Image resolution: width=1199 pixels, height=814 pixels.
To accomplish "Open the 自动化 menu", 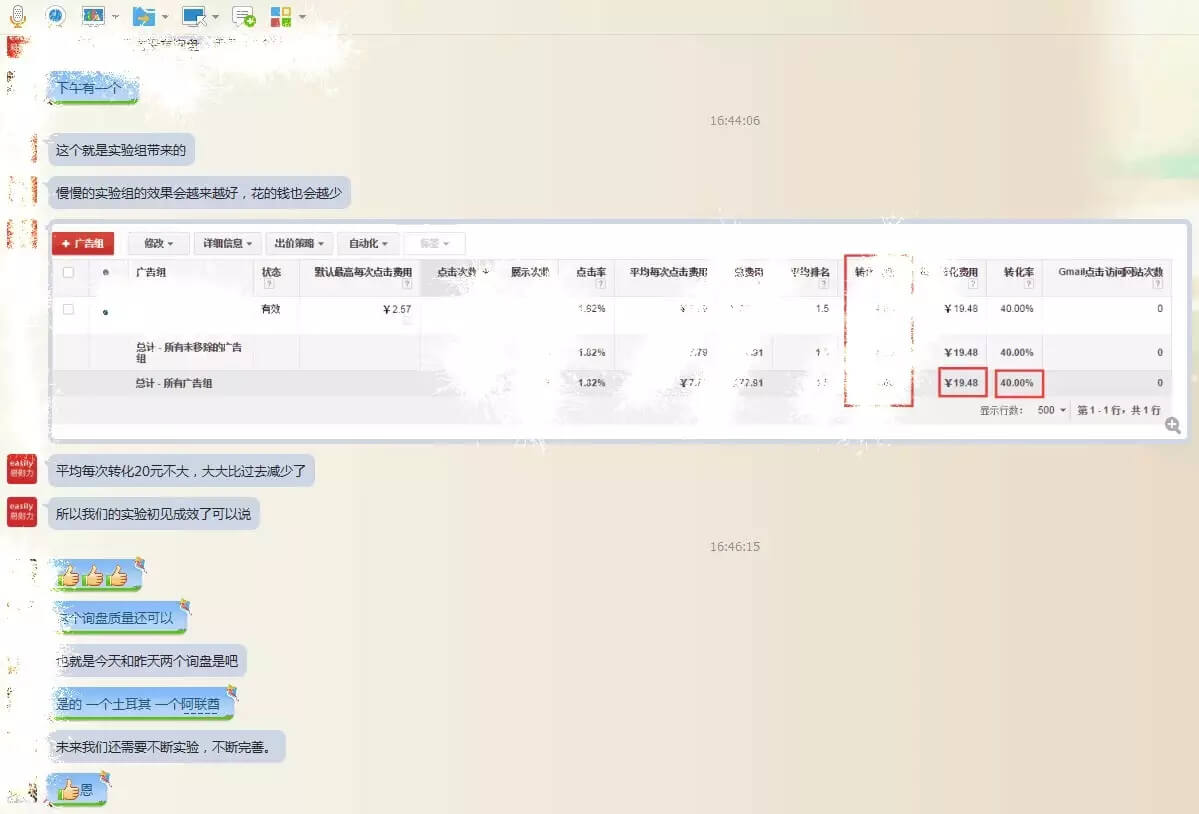I will tap(368, 243).
